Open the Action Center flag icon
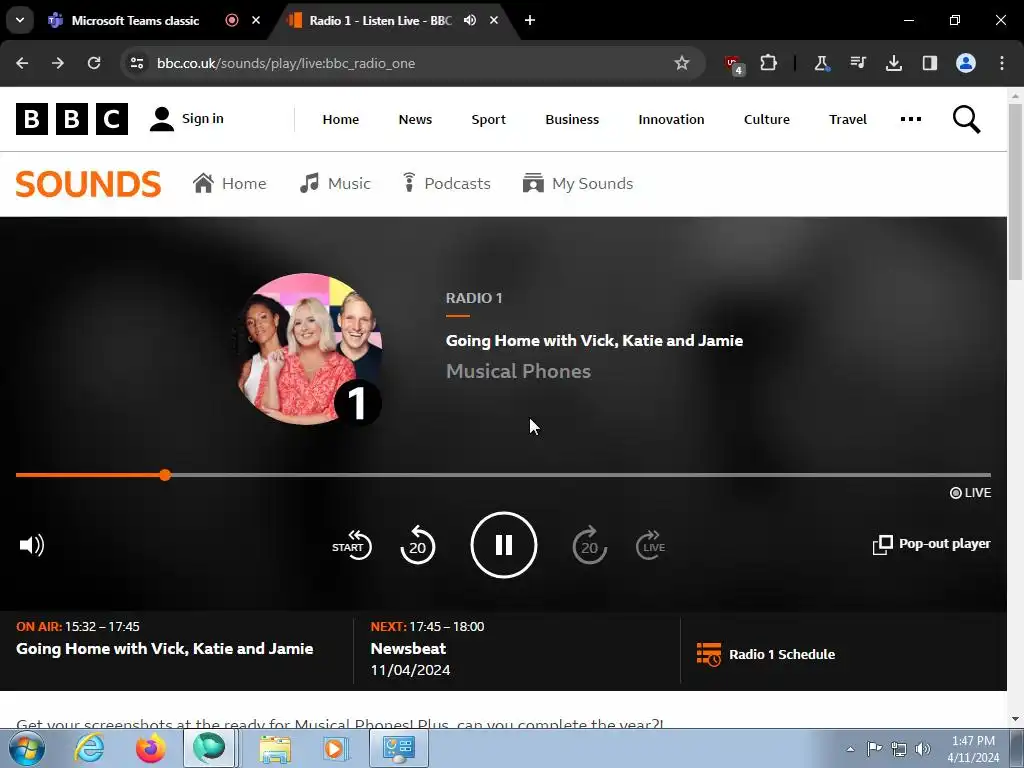 click(874, 749)
